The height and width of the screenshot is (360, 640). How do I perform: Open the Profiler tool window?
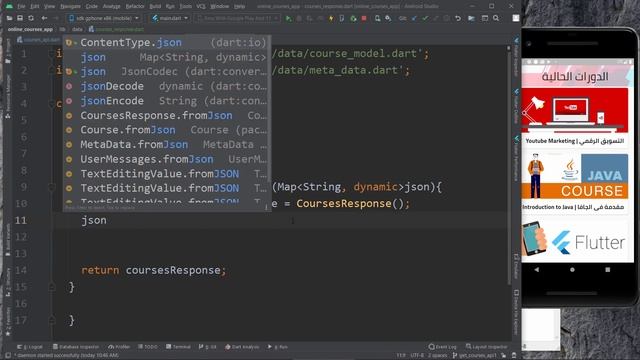click(119, 347)
